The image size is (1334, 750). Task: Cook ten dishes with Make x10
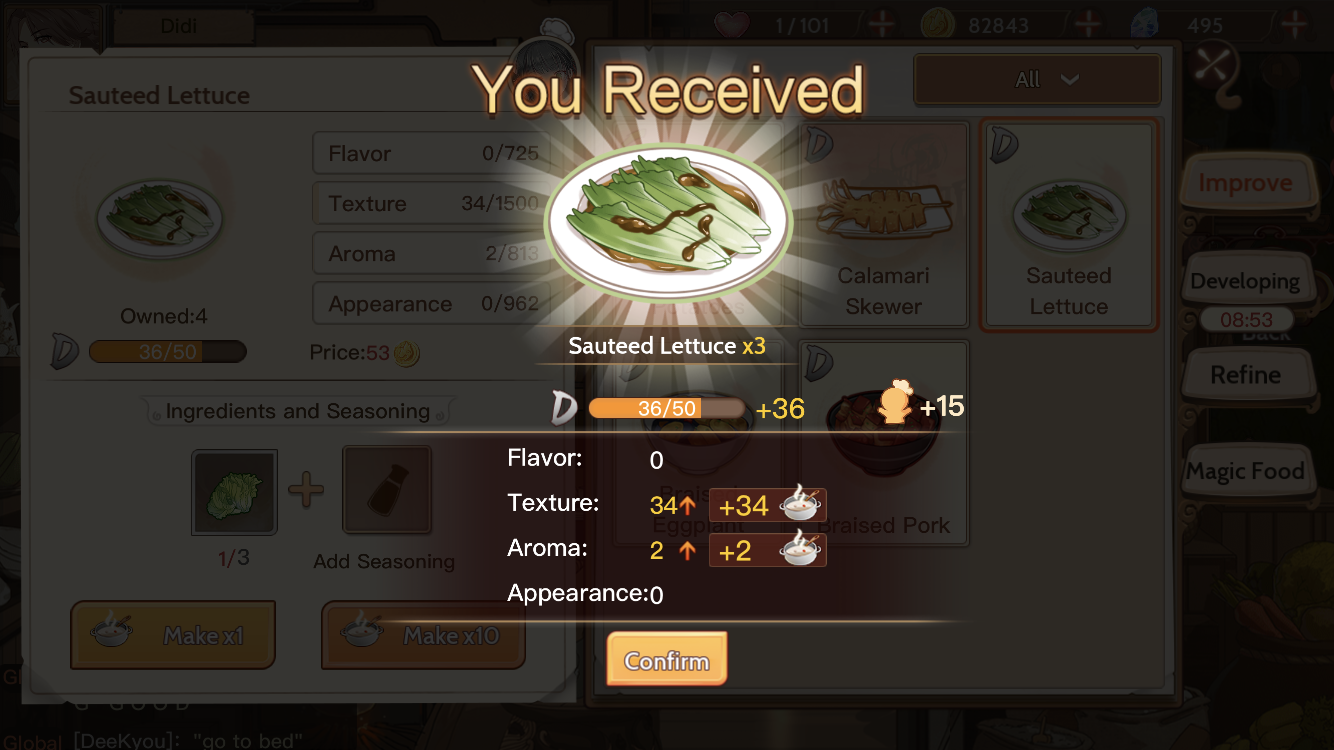coord(423,635)
